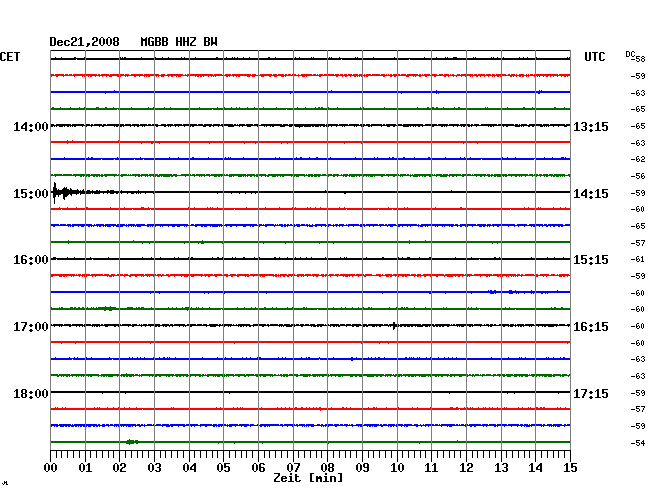Click minute label "09" on the x-axis

tap(362, 468)
